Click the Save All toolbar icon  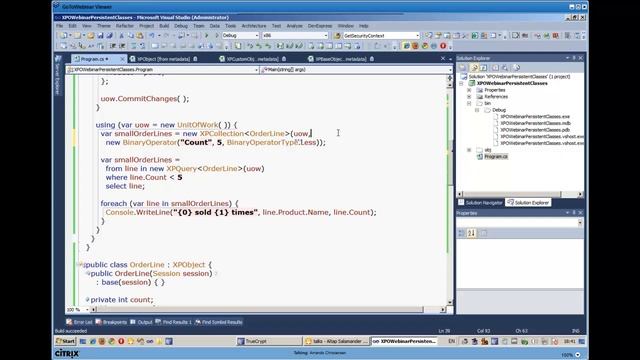[109, 36]
